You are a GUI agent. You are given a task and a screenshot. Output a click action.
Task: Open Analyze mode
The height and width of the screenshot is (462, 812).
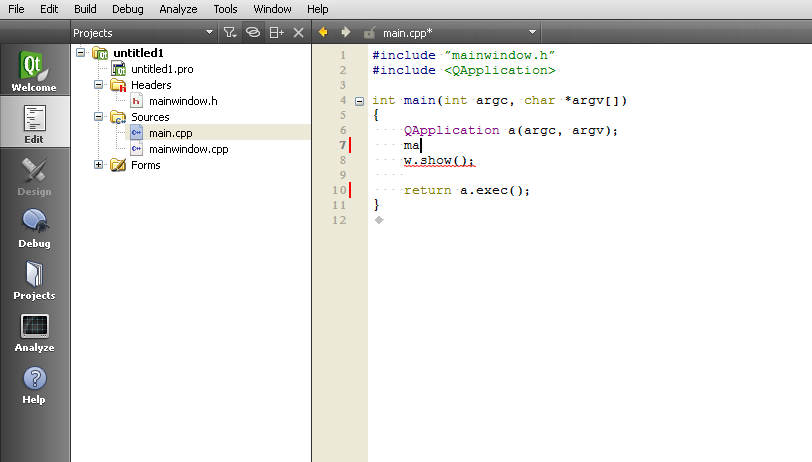(x=34, y=333)
